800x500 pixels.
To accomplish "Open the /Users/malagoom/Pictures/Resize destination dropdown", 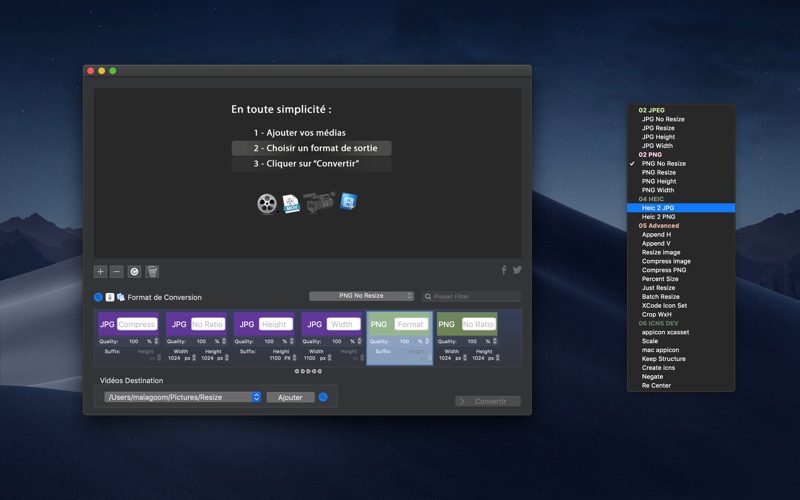I will pyautogui.click(x=183, y=397).
